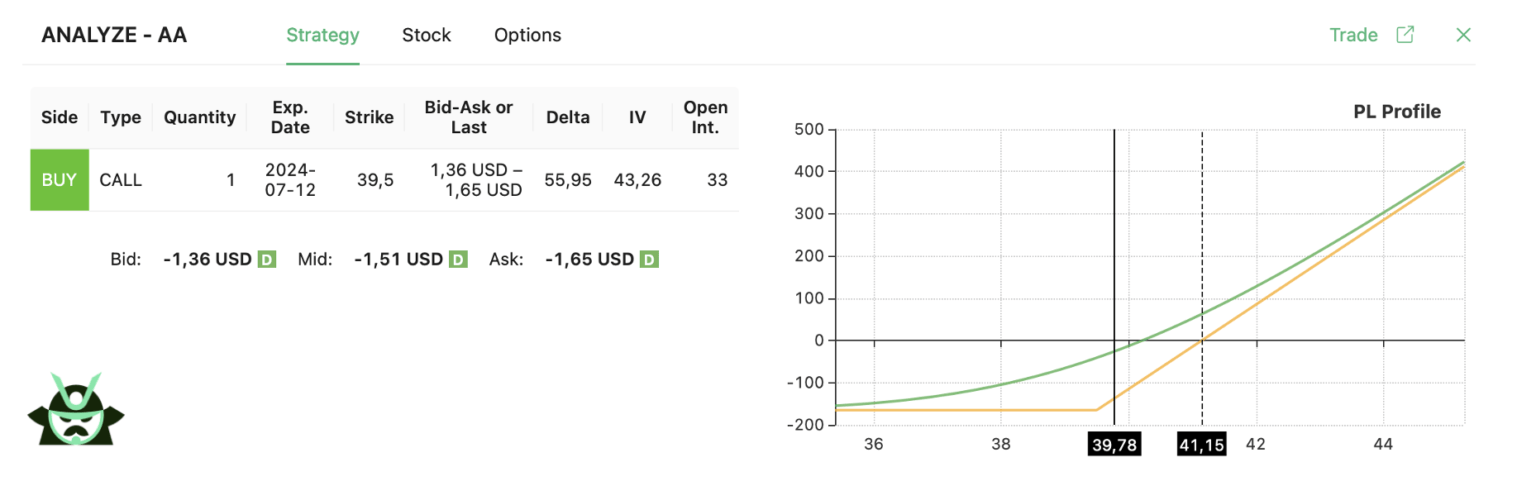This screenshot has width=1536, height=486.
Task: Click the 41,15 breakeven marker label
Action: pyautogui.click(x=1201, y=445)
